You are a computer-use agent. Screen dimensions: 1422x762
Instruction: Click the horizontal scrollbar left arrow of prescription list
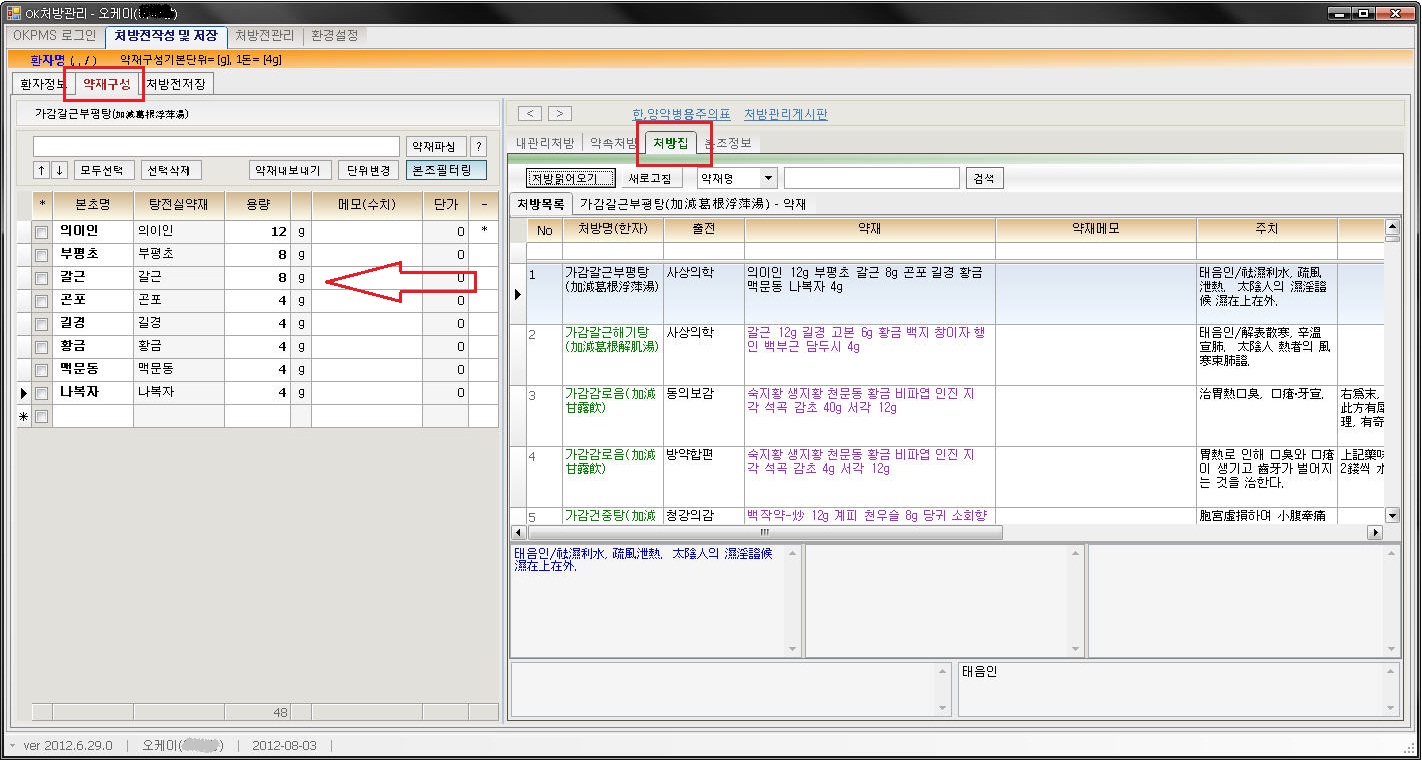[x=518, y=533]
